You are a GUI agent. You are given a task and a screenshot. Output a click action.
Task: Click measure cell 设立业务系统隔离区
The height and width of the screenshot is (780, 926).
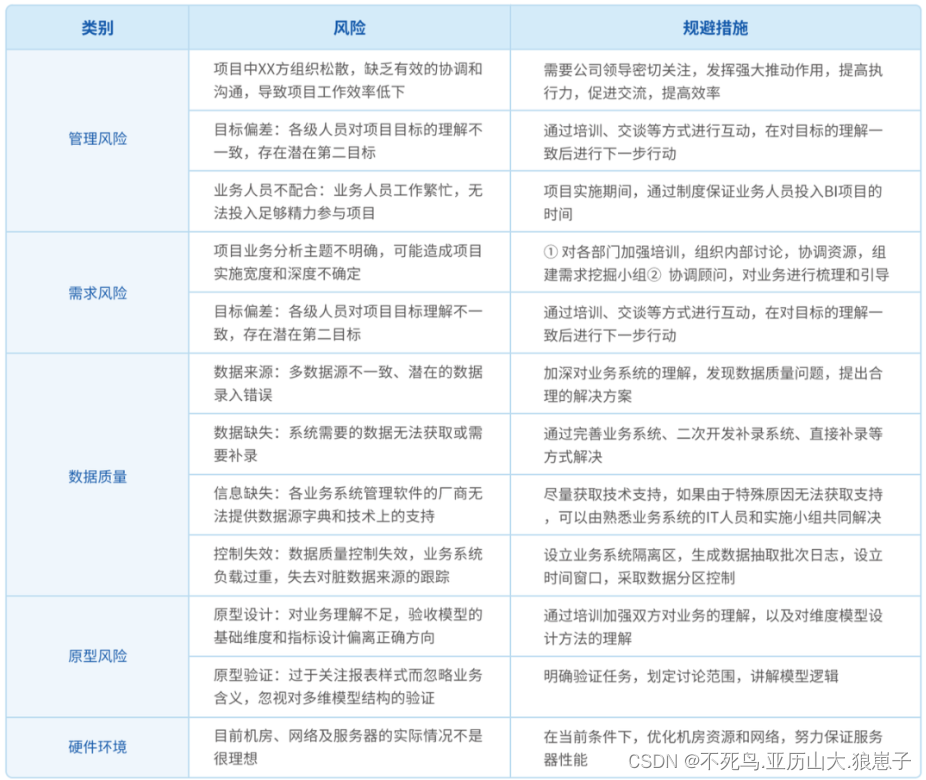coord(715,566)
